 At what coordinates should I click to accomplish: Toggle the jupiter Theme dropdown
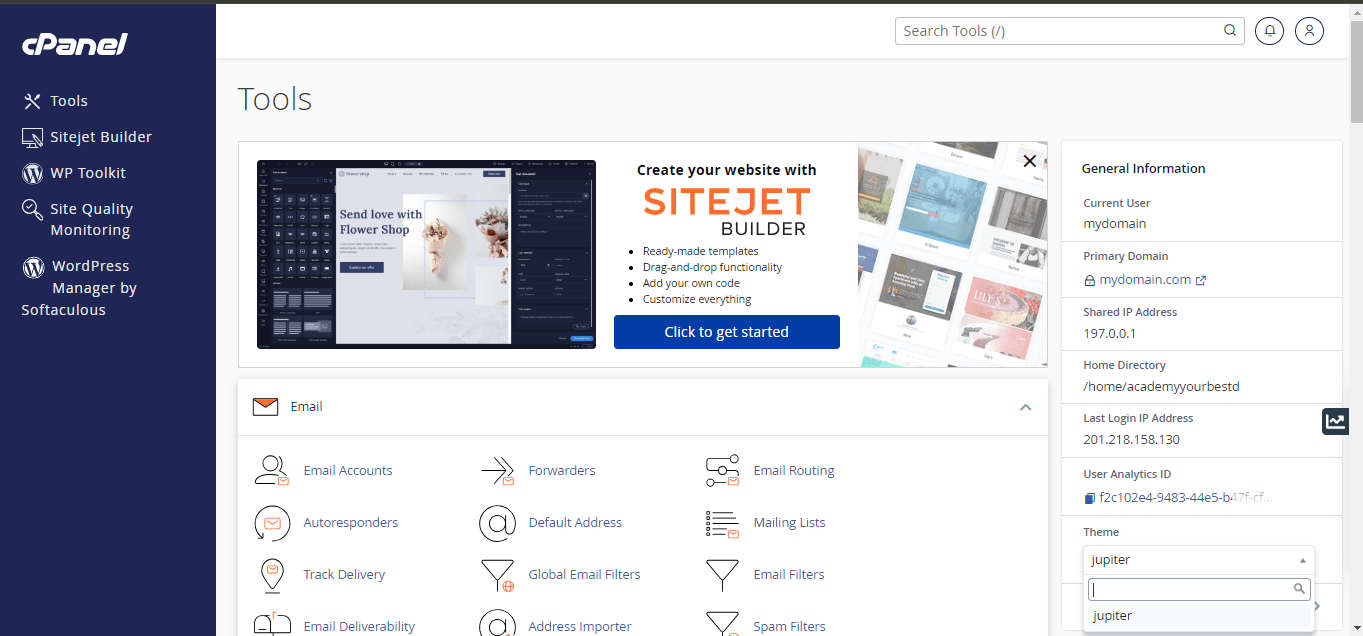(x=1198, y=560)
